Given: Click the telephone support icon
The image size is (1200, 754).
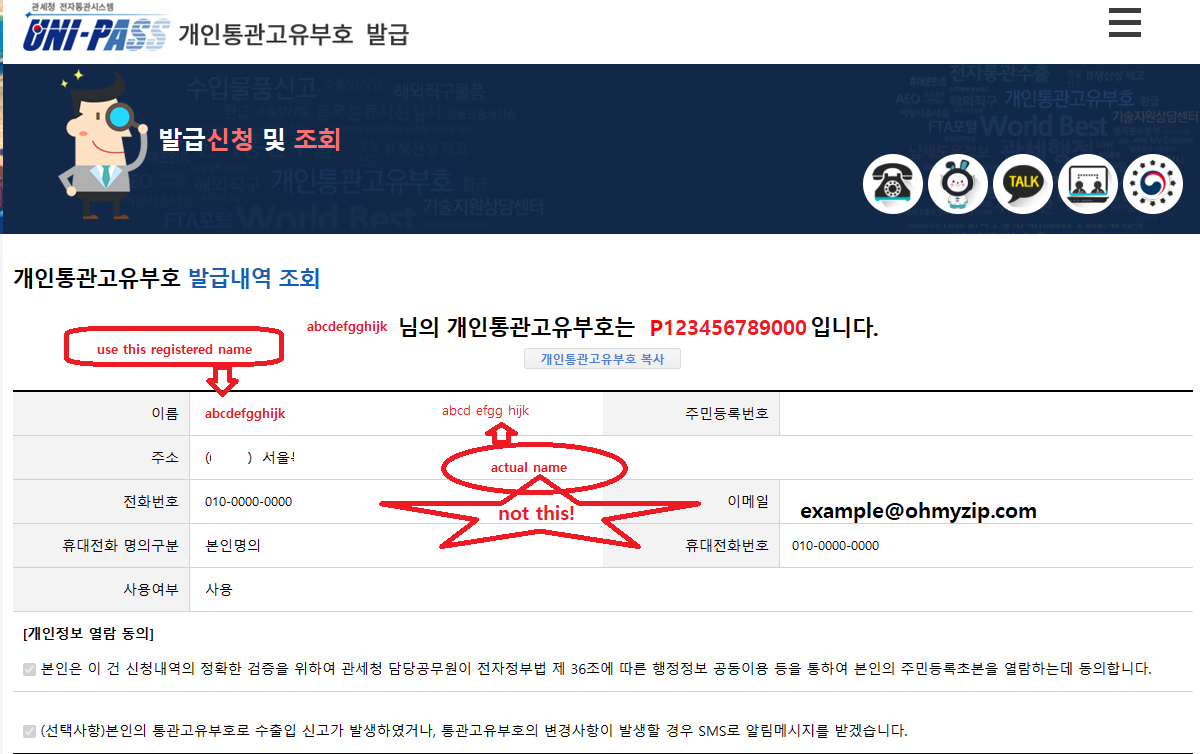Looking at the screenshot, I should pyautogui.click(x=892, y=184).
